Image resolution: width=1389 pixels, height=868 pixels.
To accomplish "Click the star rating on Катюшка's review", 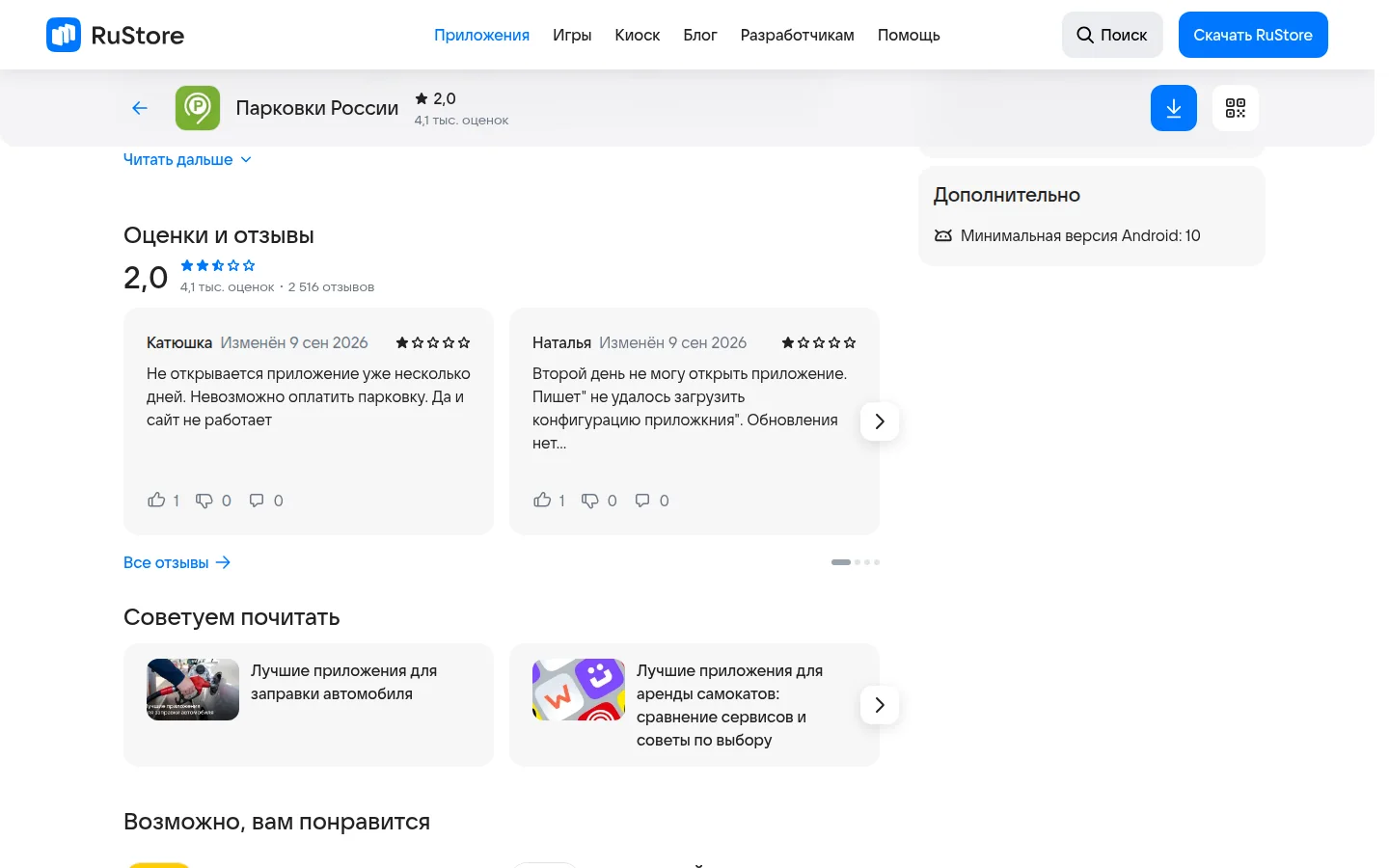I will pos(433,342).
